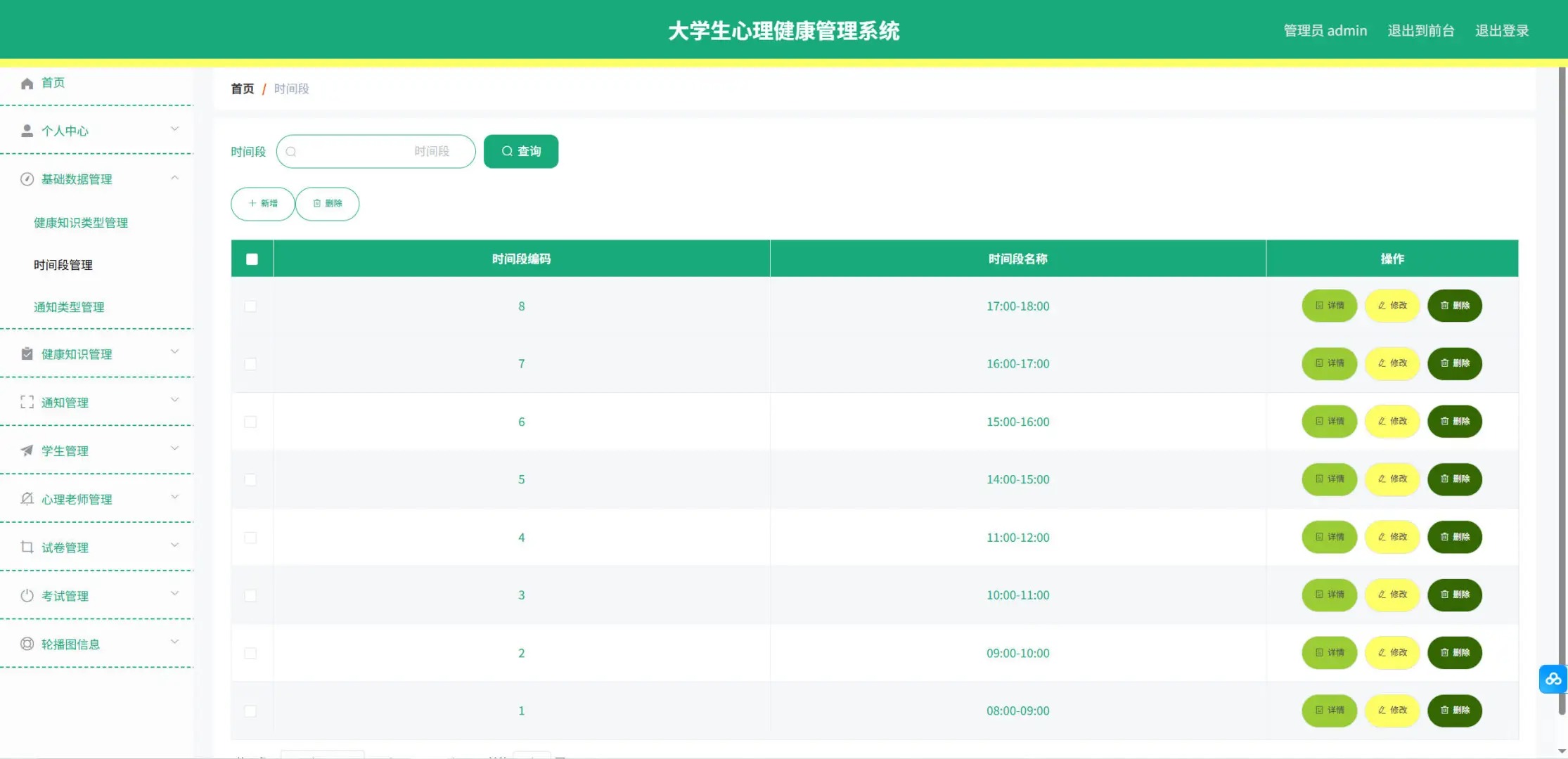Open 健康知识类型管理 submenu item
Viewport: 1568px width, 759px height.
pos(81,223)
